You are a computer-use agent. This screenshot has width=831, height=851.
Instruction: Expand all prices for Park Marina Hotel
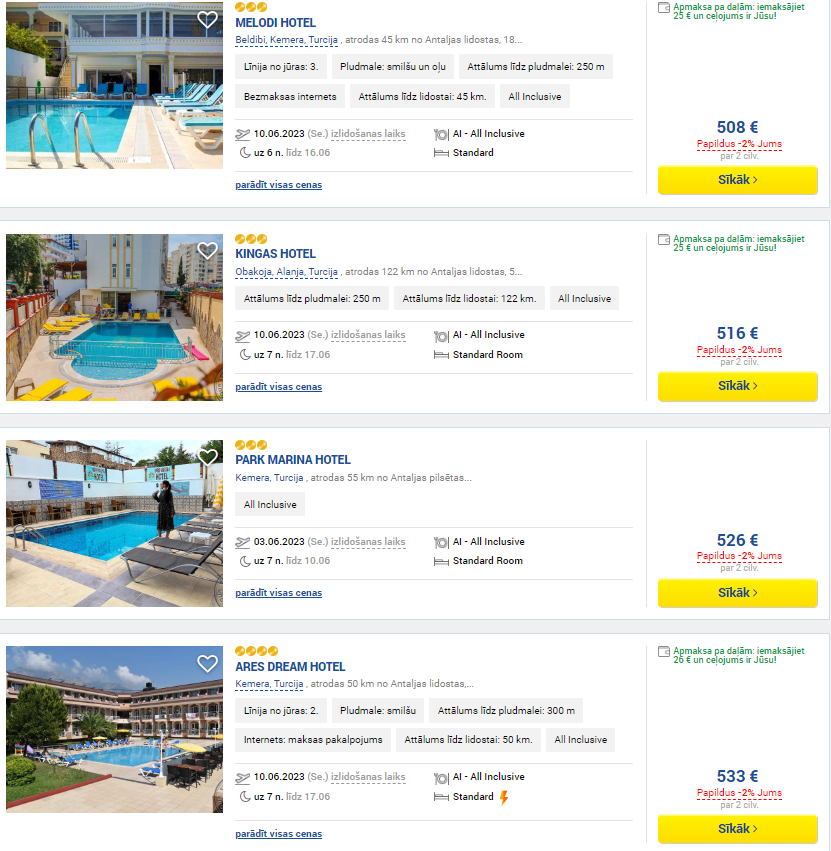278,593
